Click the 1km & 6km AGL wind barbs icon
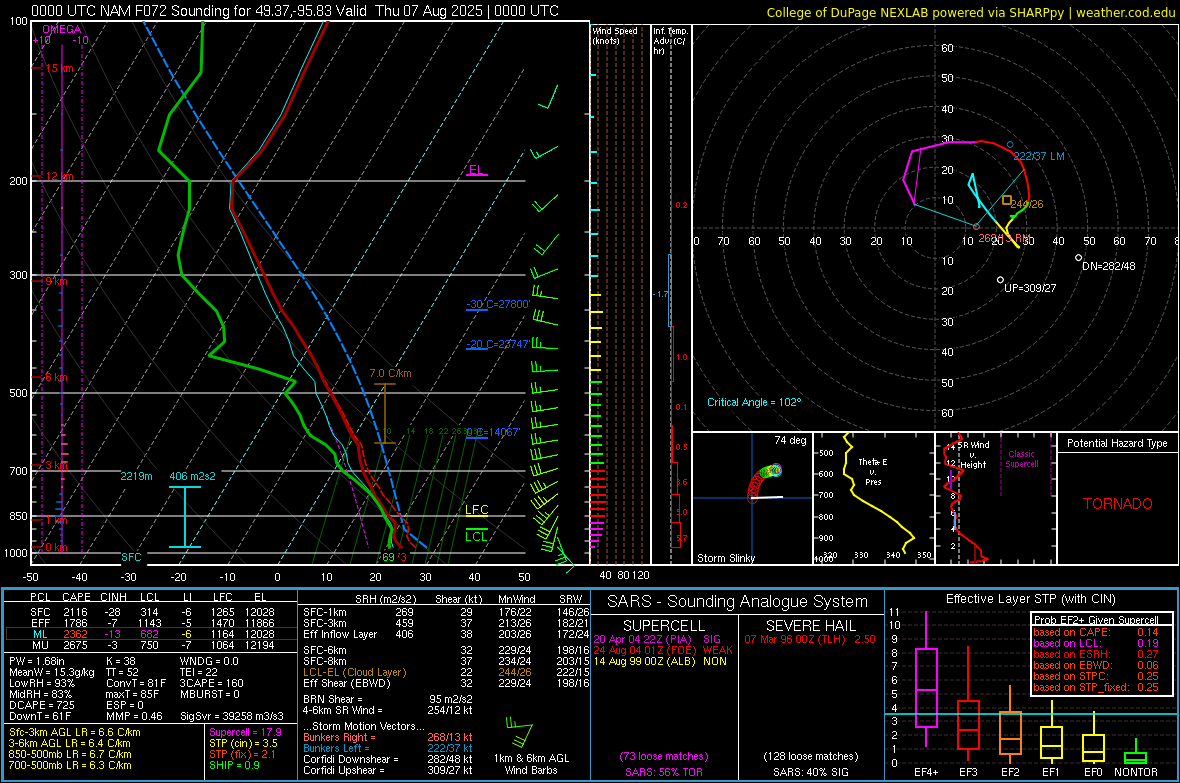 pyautogui.click(x=519, y=731)
